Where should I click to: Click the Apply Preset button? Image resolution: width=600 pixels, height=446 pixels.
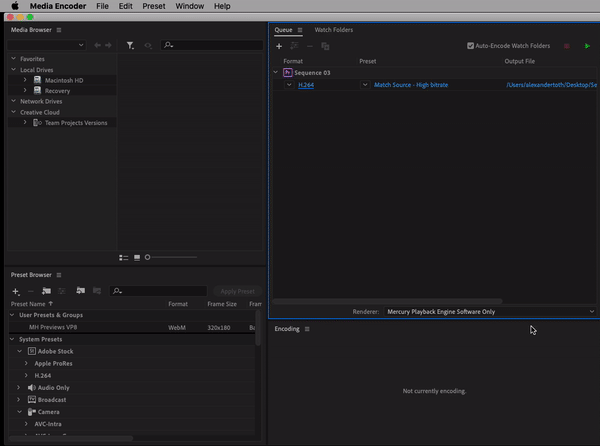[x=237, y=291]
